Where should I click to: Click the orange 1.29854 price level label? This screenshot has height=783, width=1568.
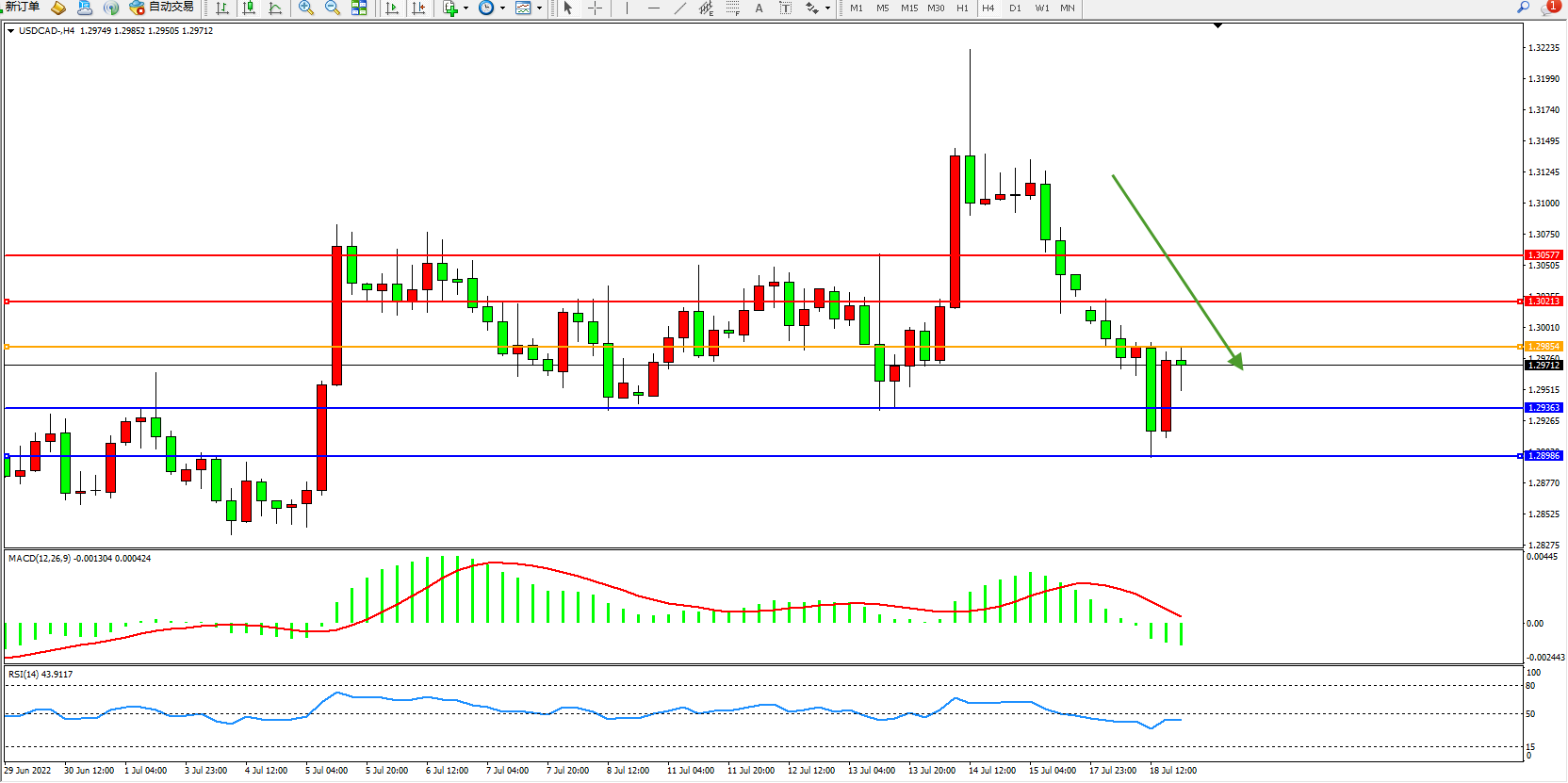point(1543,347)
